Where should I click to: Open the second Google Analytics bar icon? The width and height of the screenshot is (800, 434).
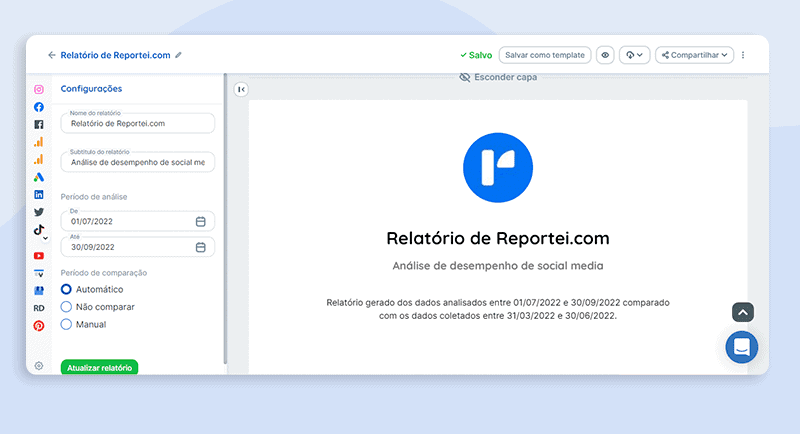coord(39,159)
